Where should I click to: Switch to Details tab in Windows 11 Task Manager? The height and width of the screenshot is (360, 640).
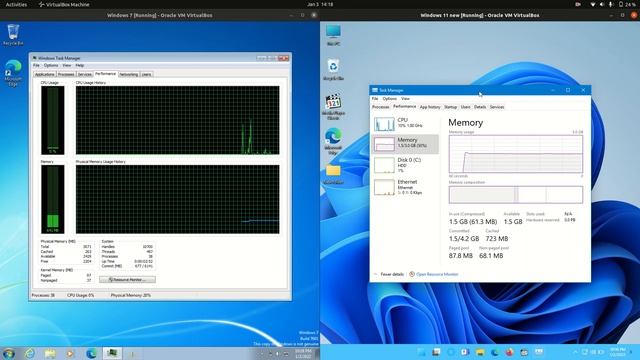[480, 107]
